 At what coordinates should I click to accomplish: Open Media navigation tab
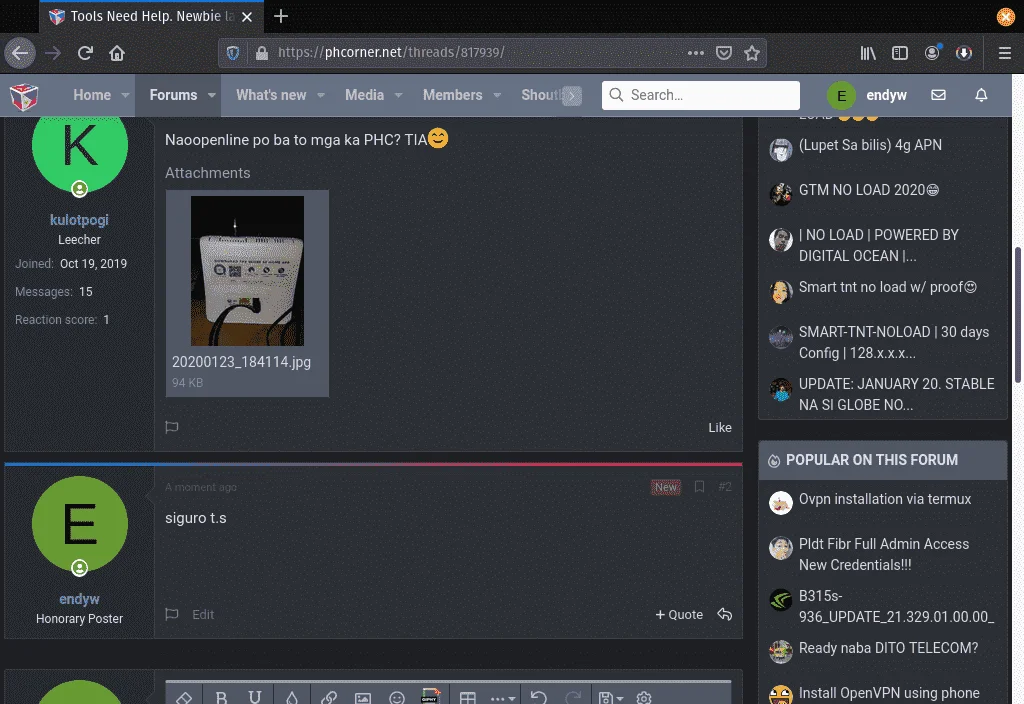pos(364,95)
